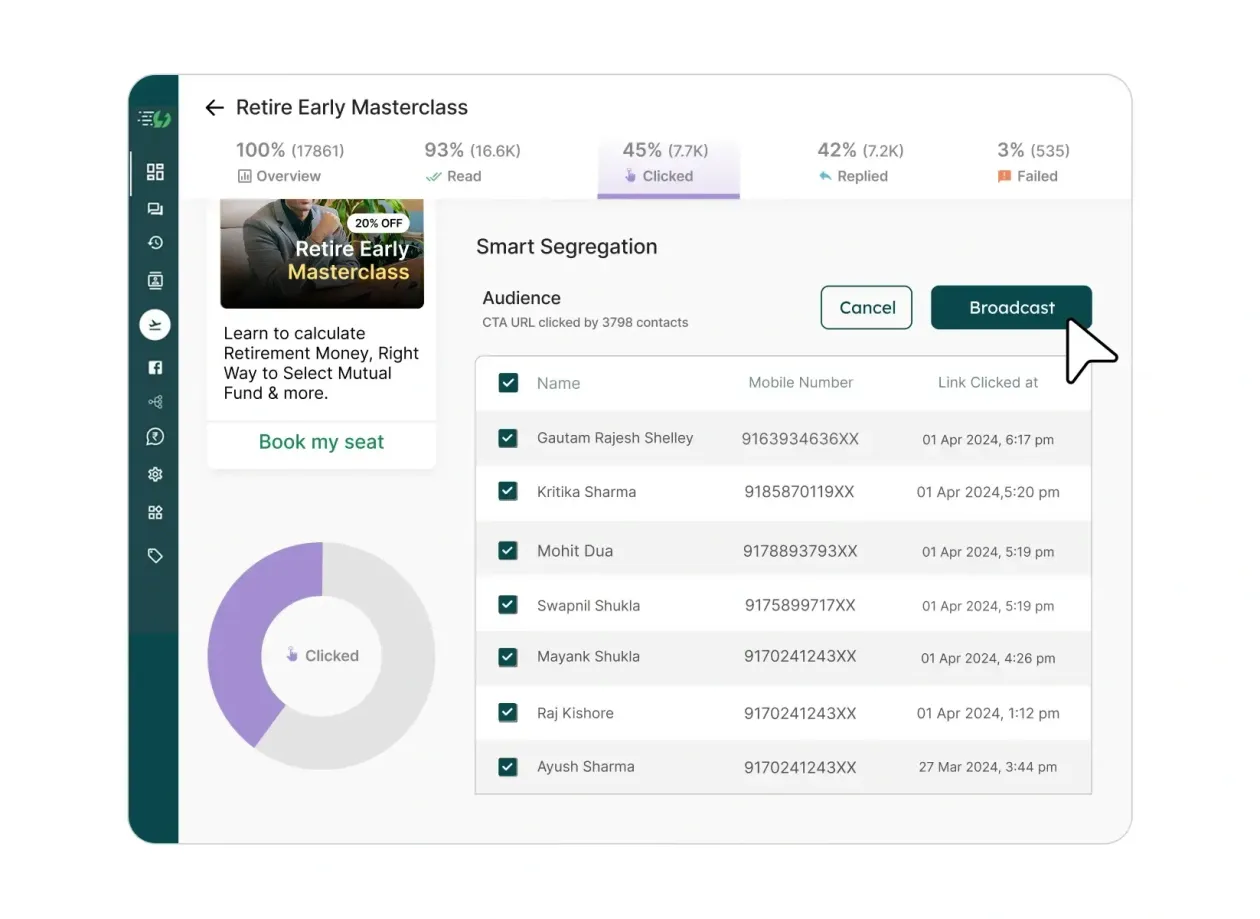Image resolution: width=1260 pixels, height=919 pixels.
Task: Open Settings from the sidebar
Action: pyautogui.click(x=155, y=474)
